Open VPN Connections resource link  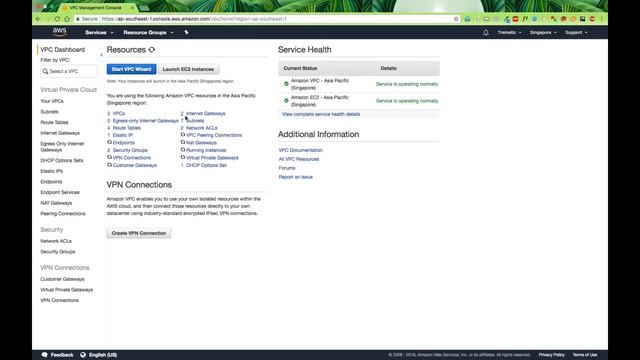pyautogui.click(x=132, y=158)
